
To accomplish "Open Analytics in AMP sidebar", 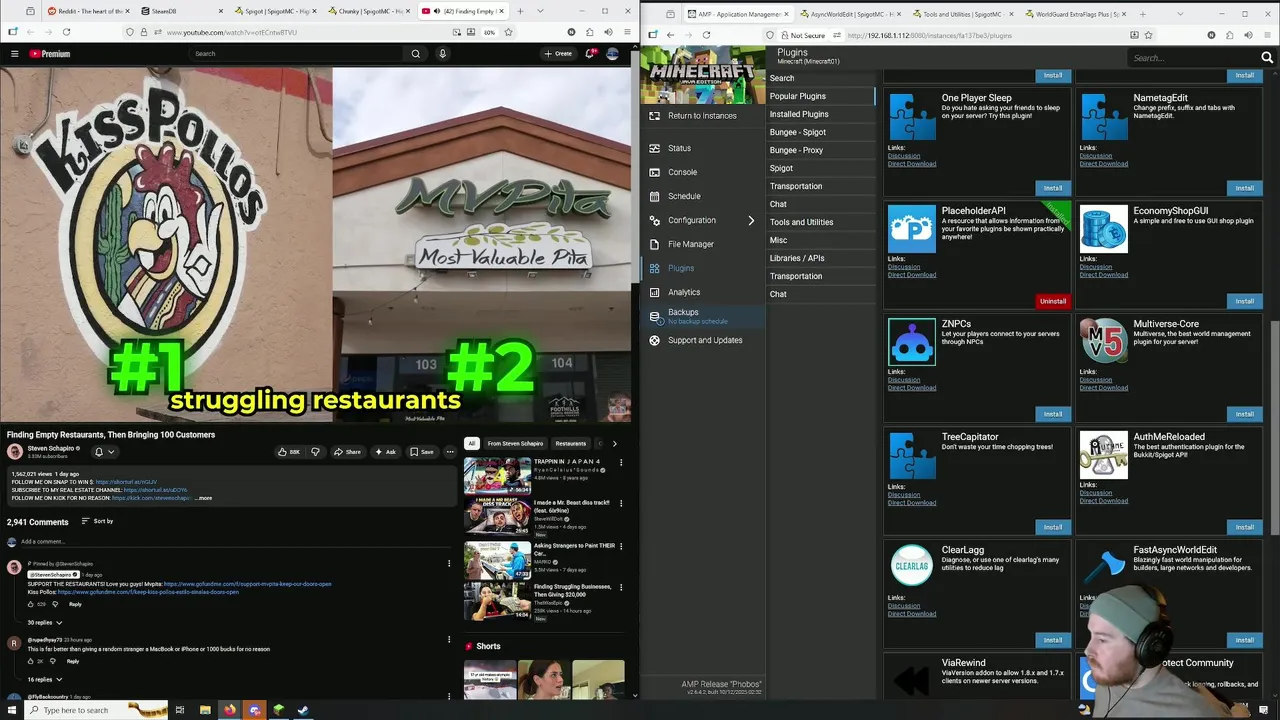I will [684, 292].
